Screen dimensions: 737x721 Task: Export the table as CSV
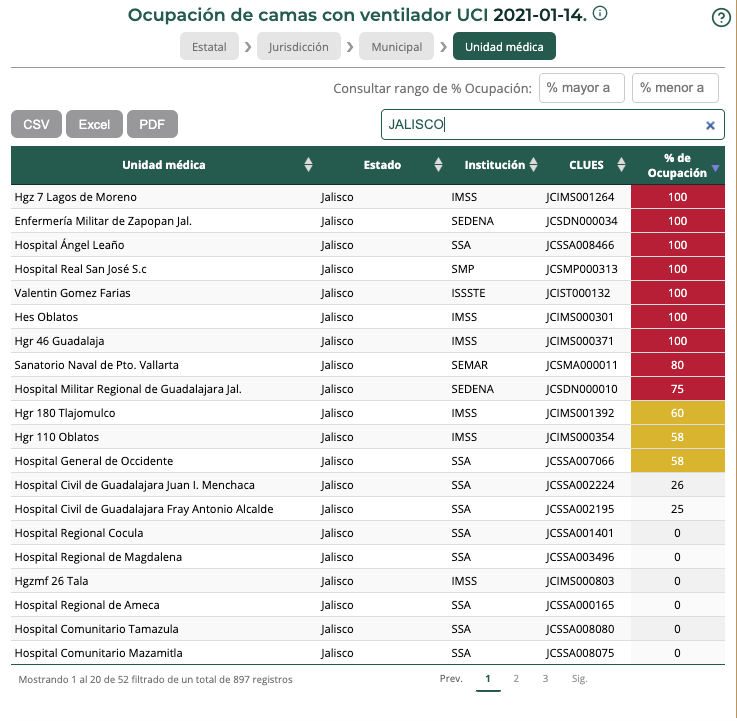(x=36, y=124)
